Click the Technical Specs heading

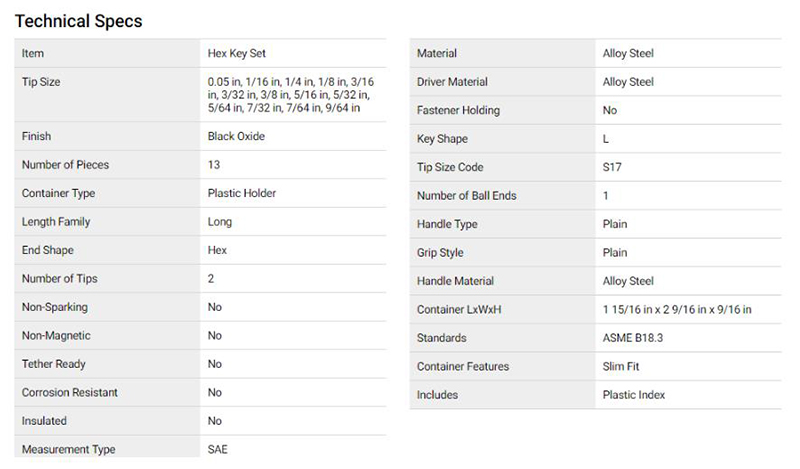79,21
